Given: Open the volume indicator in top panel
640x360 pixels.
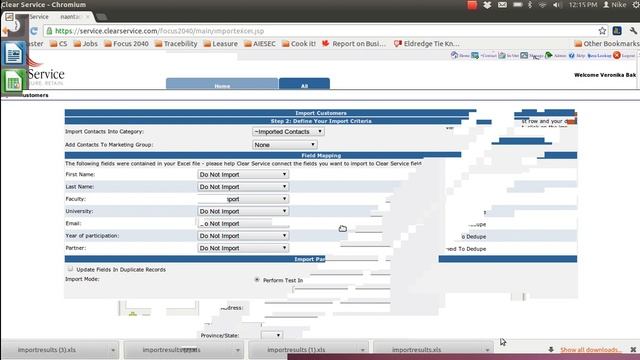Looking at the screenshot, I should [x=557, y=5].
